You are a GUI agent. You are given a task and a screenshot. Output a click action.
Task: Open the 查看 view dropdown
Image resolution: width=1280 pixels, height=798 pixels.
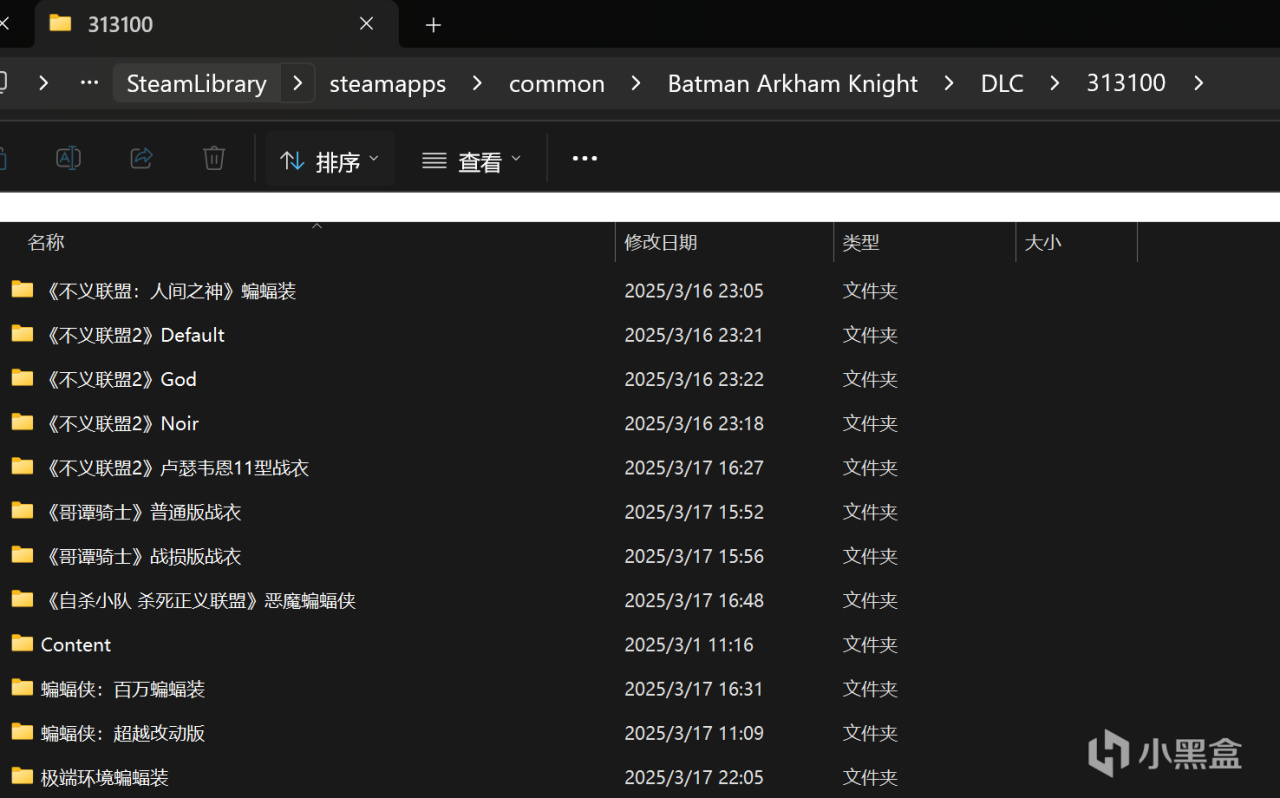click(472, 160)
